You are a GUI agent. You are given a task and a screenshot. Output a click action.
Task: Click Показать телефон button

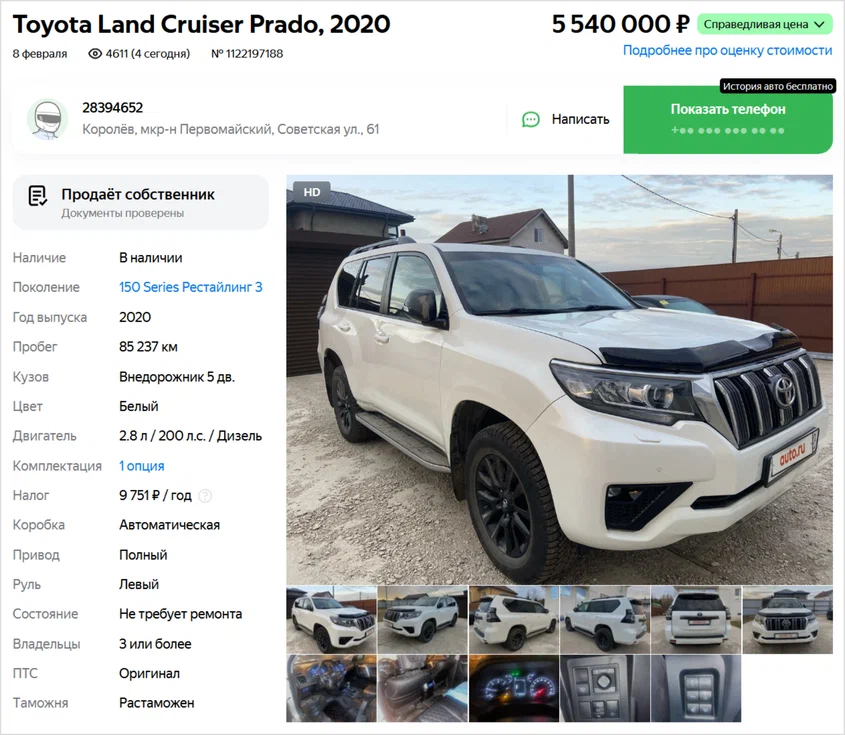[728, 120]
